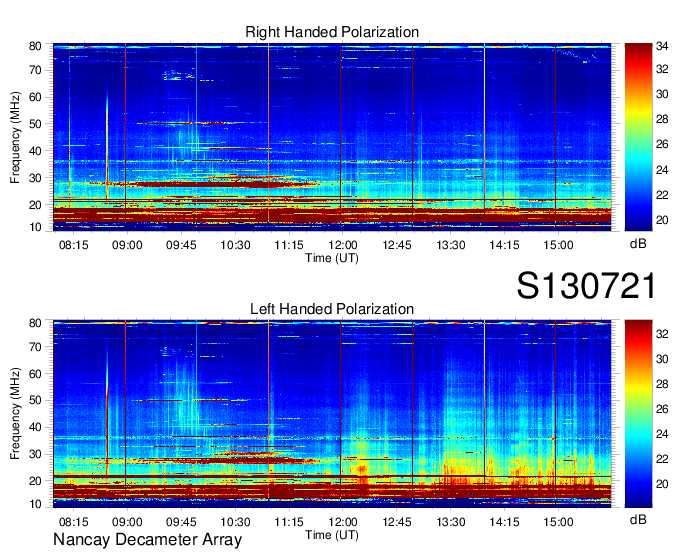The width and height of the screenshot is (680, 552).
Task: Click the 12:00 tick under the Left Handed plot
Action: (343, 522)
